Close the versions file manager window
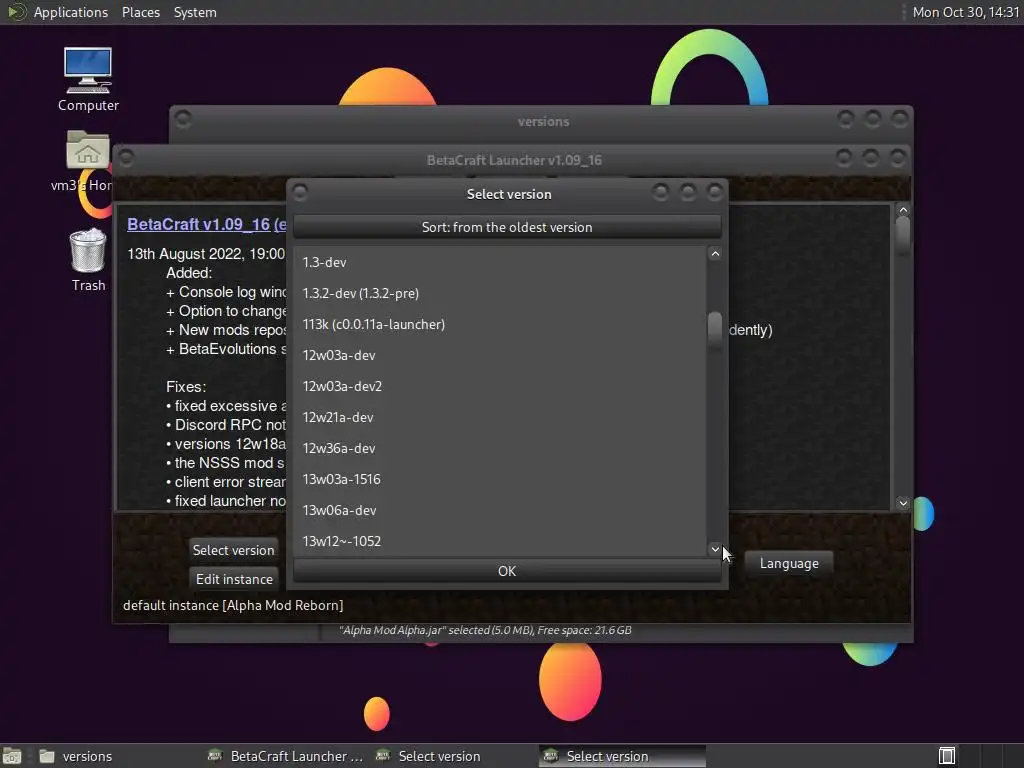 [x=900, y=119]
